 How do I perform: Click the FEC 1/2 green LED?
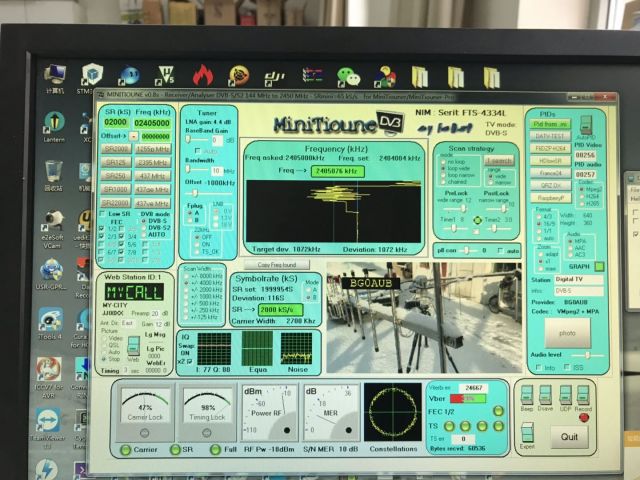coord(498,411)
